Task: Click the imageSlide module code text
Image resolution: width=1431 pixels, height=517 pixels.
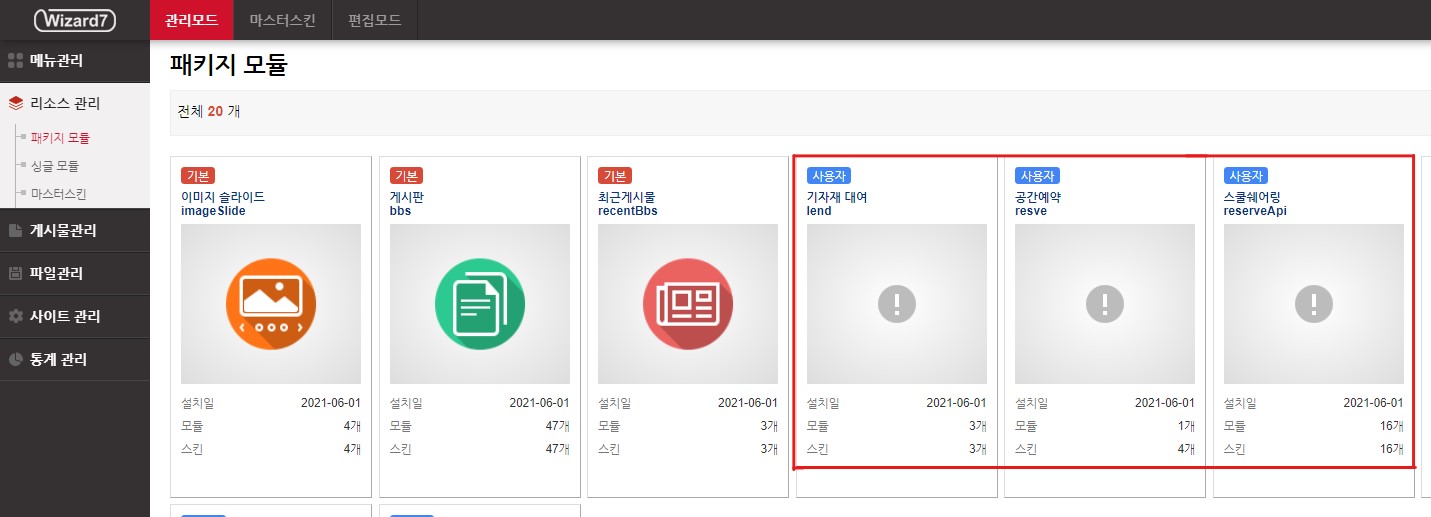Action: point(213,211)
